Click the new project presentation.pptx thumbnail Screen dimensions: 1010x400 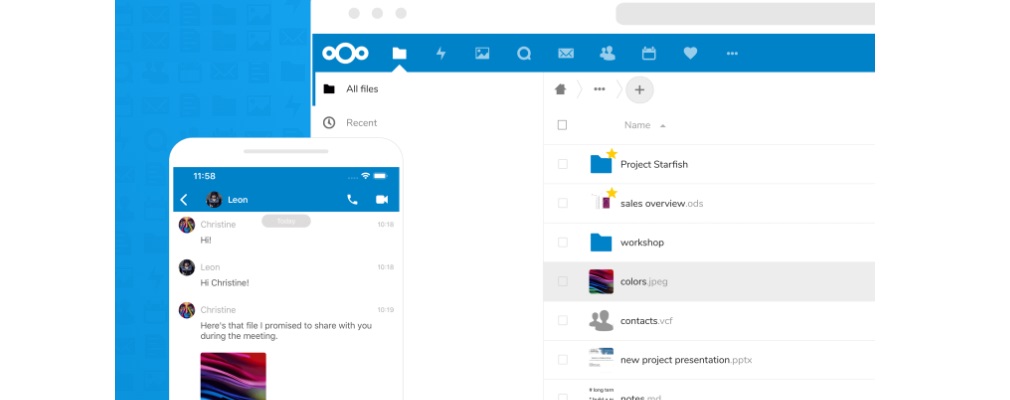pyautogui.click(x=601, y=359)
